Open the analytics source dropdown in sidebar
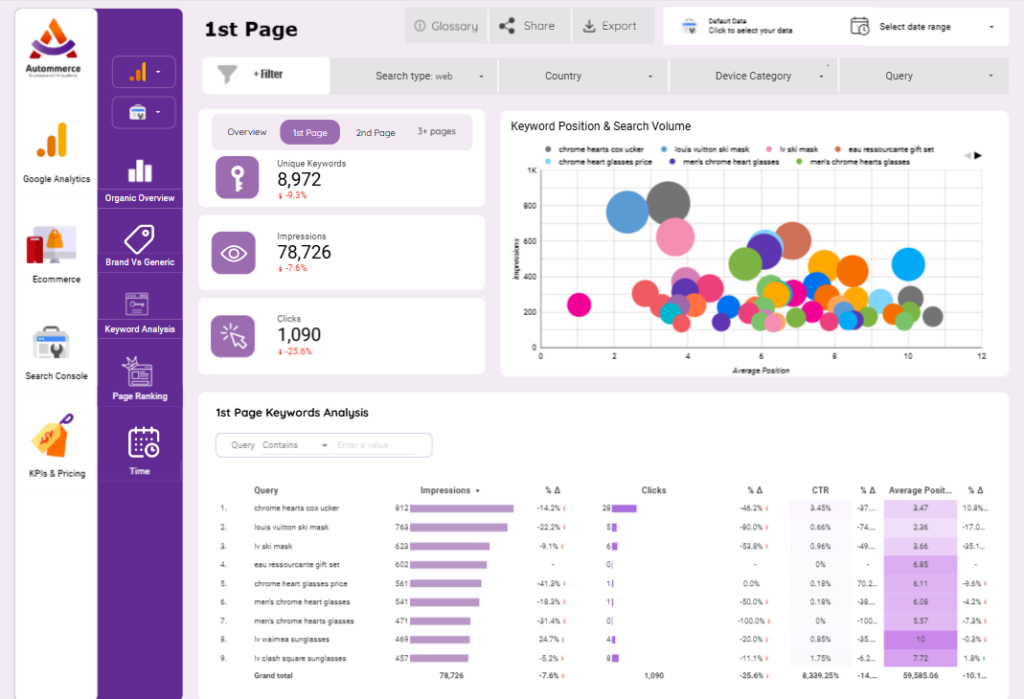 [144, 72]
